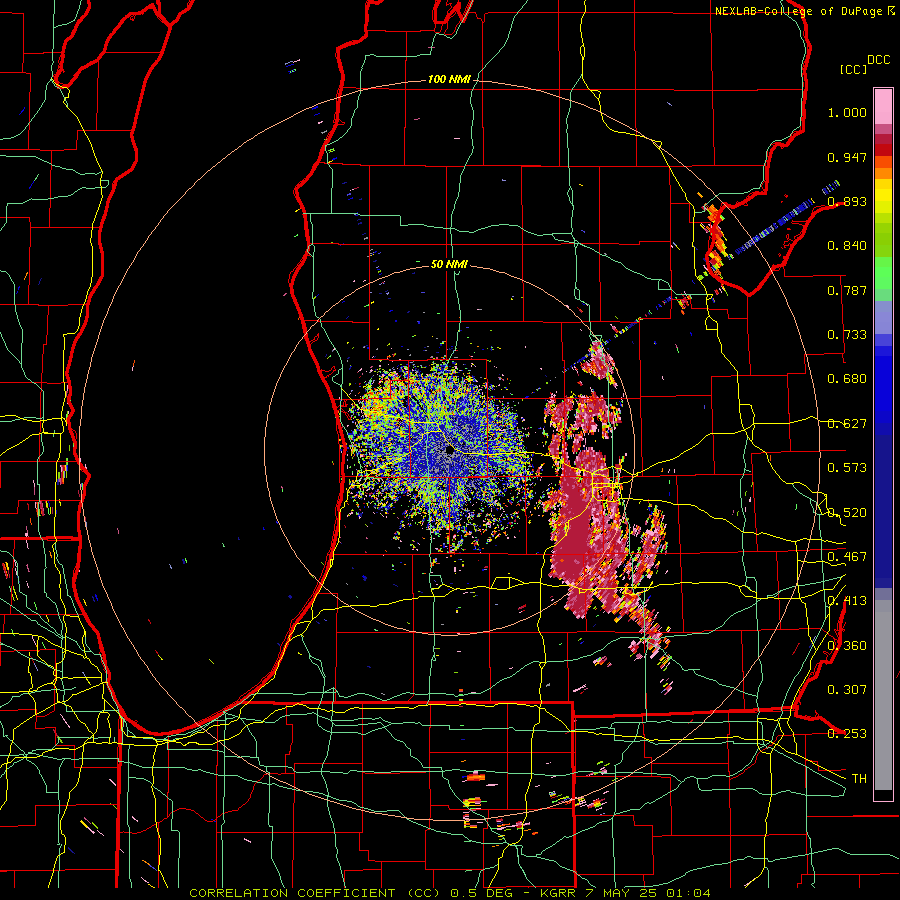Click the 50 NMI range ring label
This screenshot has width=900, height=900.
pos(449,264)
